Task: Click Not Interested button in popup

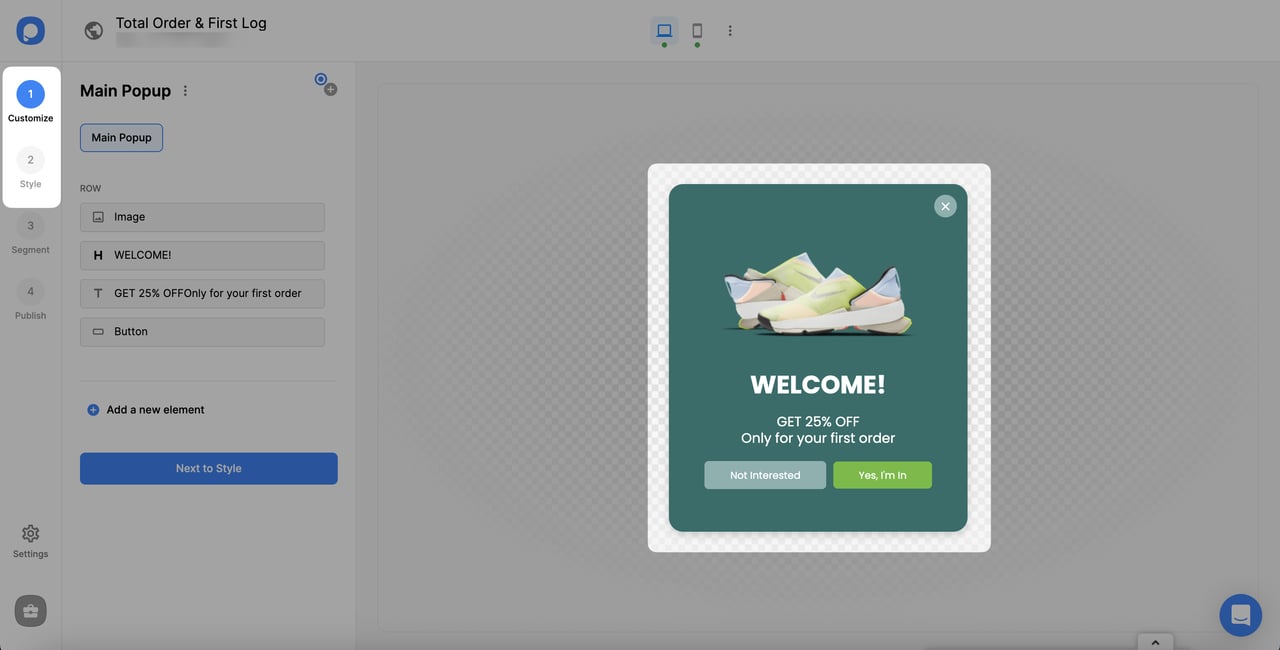Action: click(765, 475)
